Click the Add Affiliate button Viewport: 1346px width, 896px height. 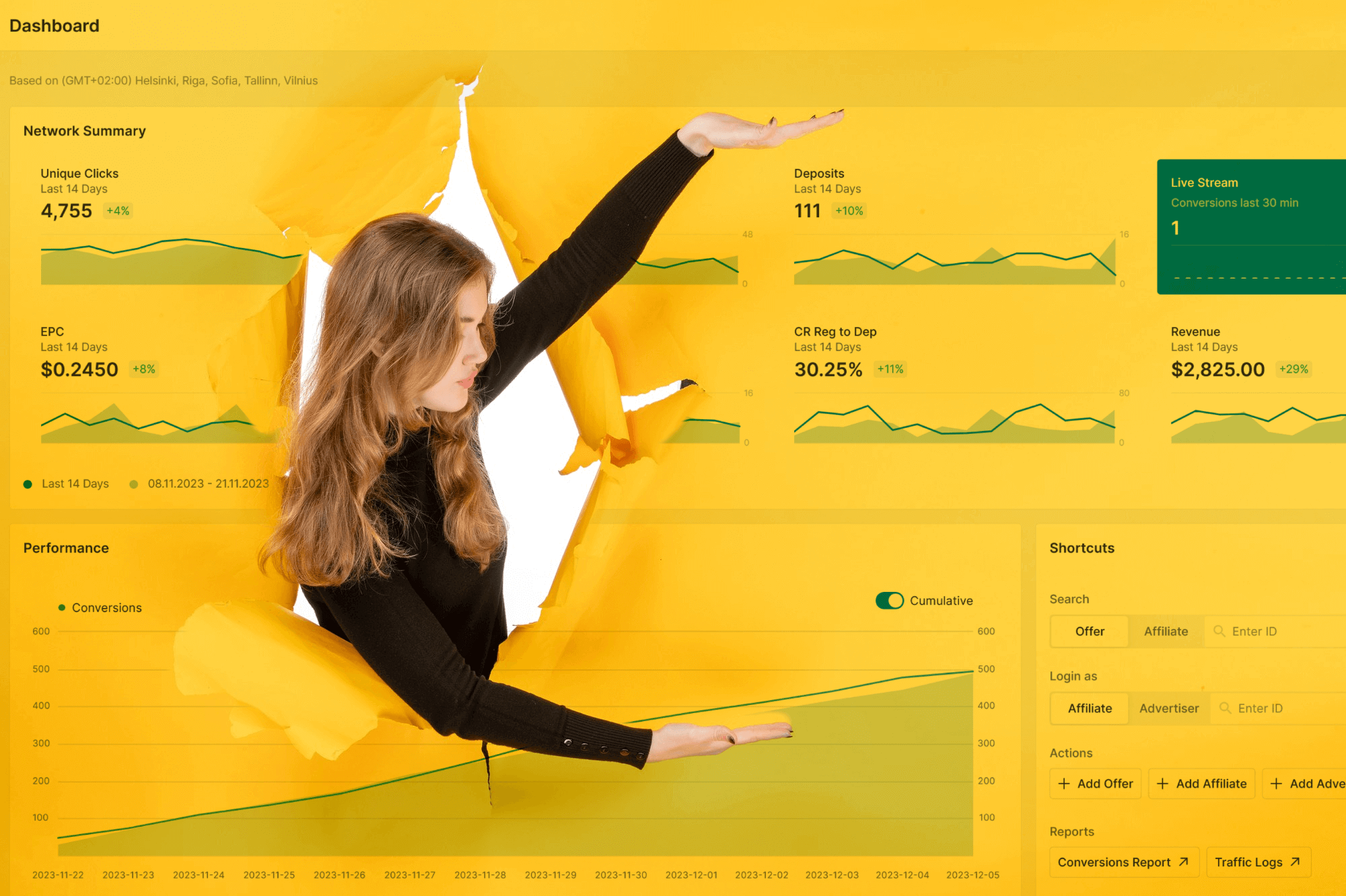1201,783
